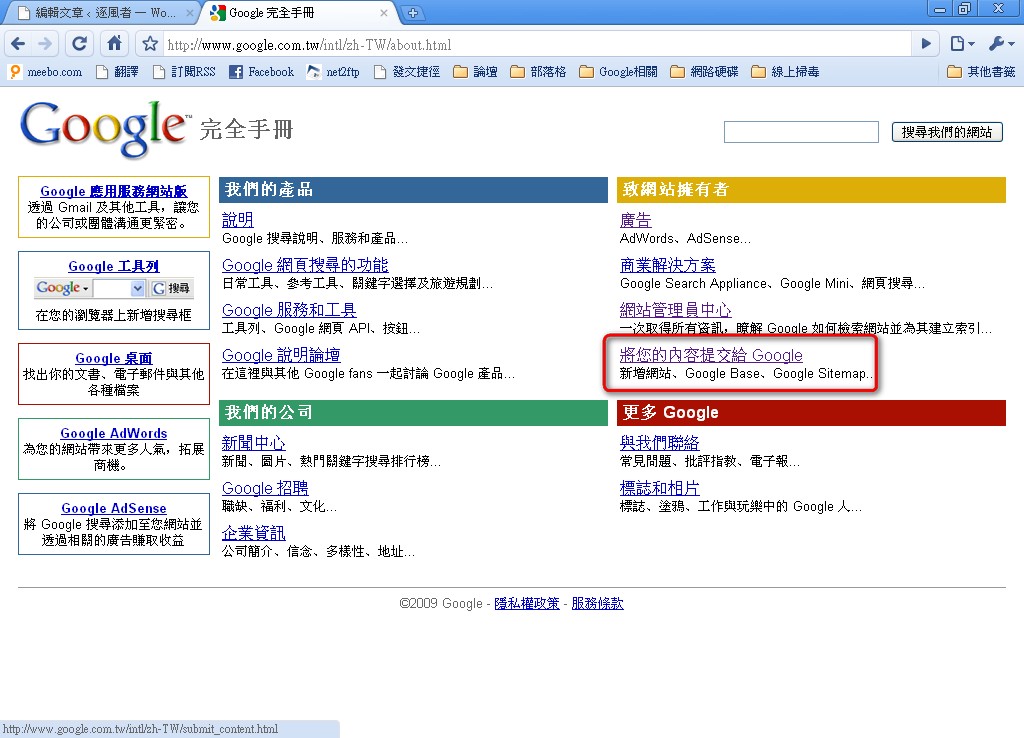Image resolution: width=1024 pixels, height=738 pixels.
Task: Click the Go arrow beside the address bar
Action: click(925, 44)
